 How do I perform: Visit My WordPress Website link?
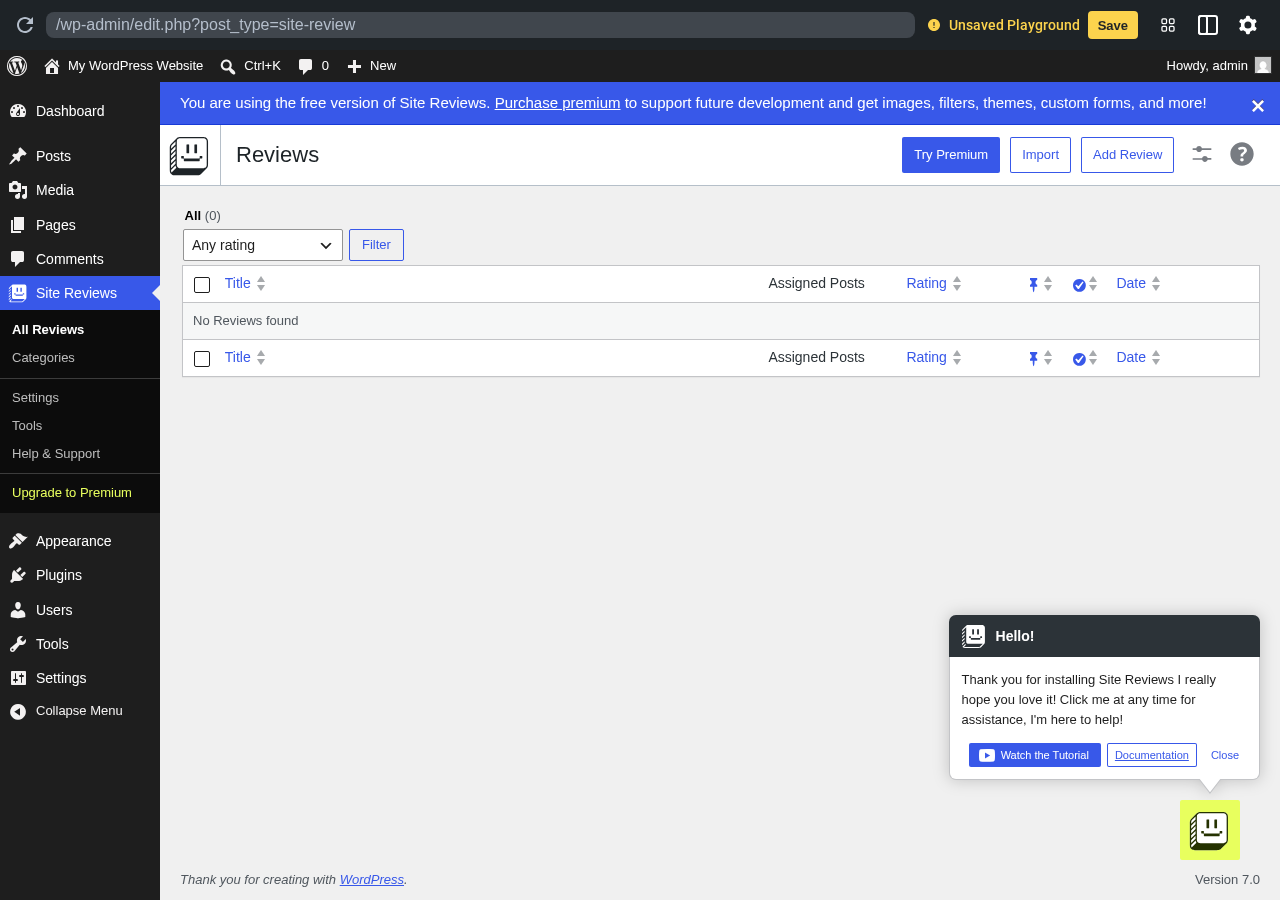(x=123, y=66)
